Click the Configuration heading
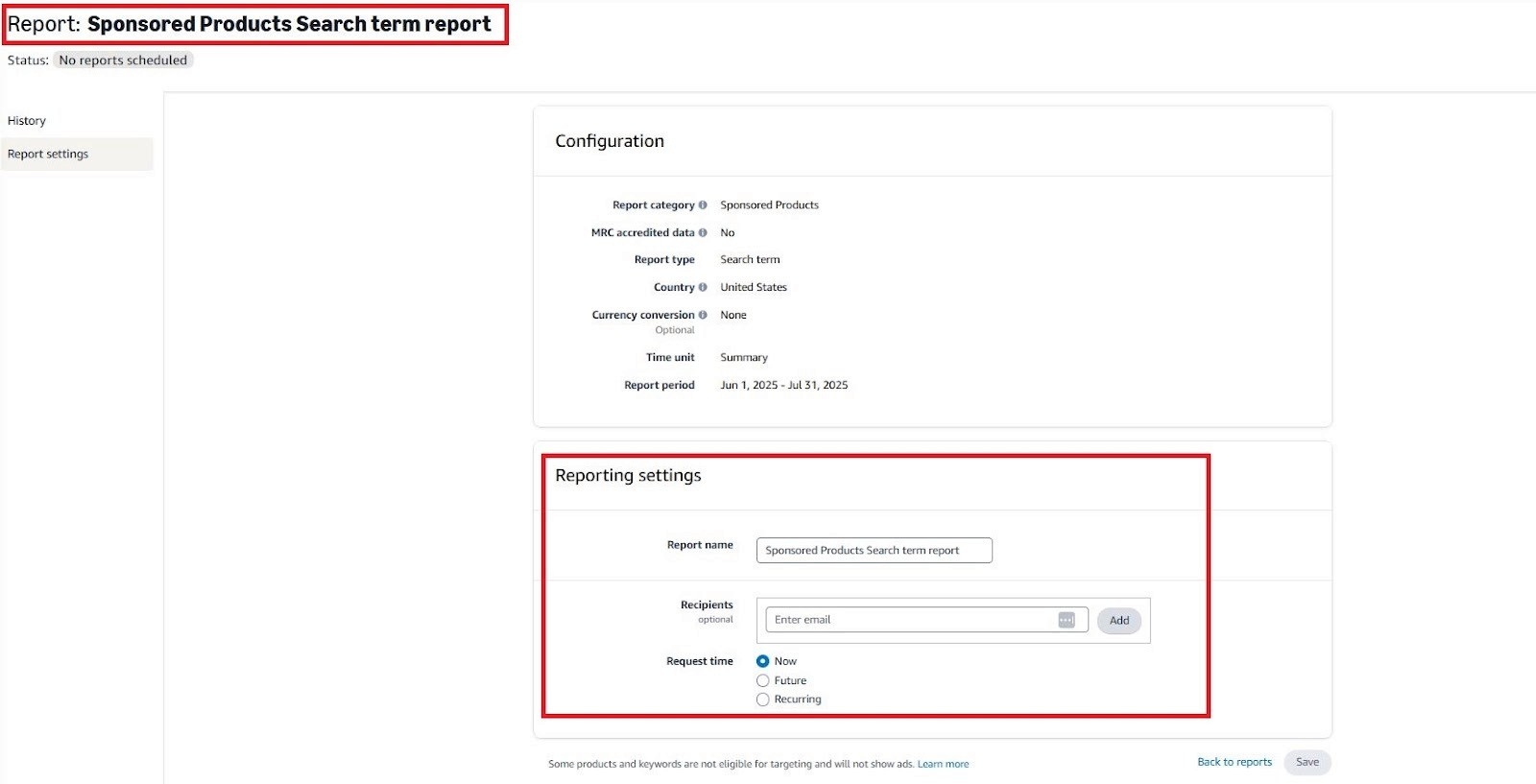The height and width of the screenshot is (784, 1536). point(610,141)
